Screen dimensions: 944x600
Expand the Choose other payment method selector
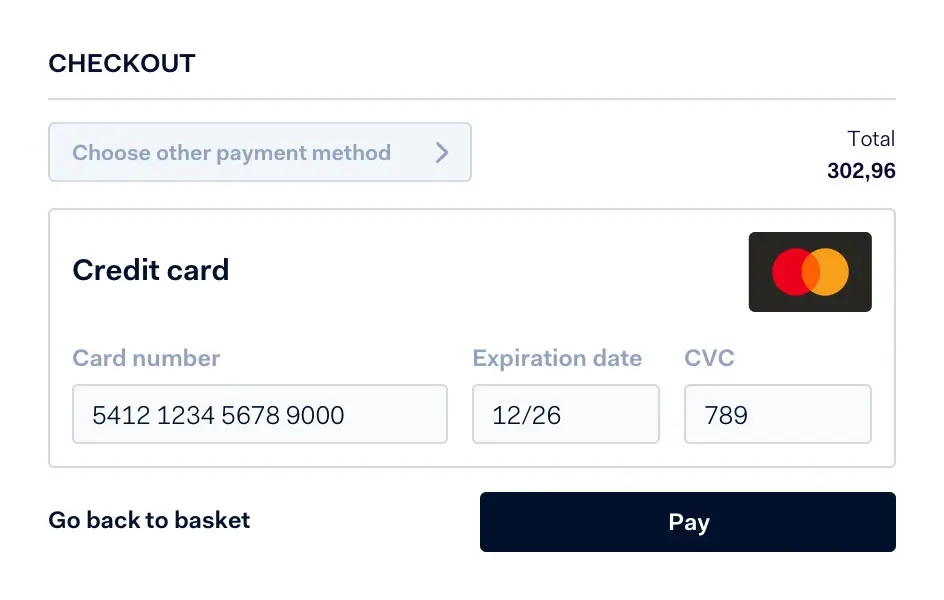(x=260, y=152)
